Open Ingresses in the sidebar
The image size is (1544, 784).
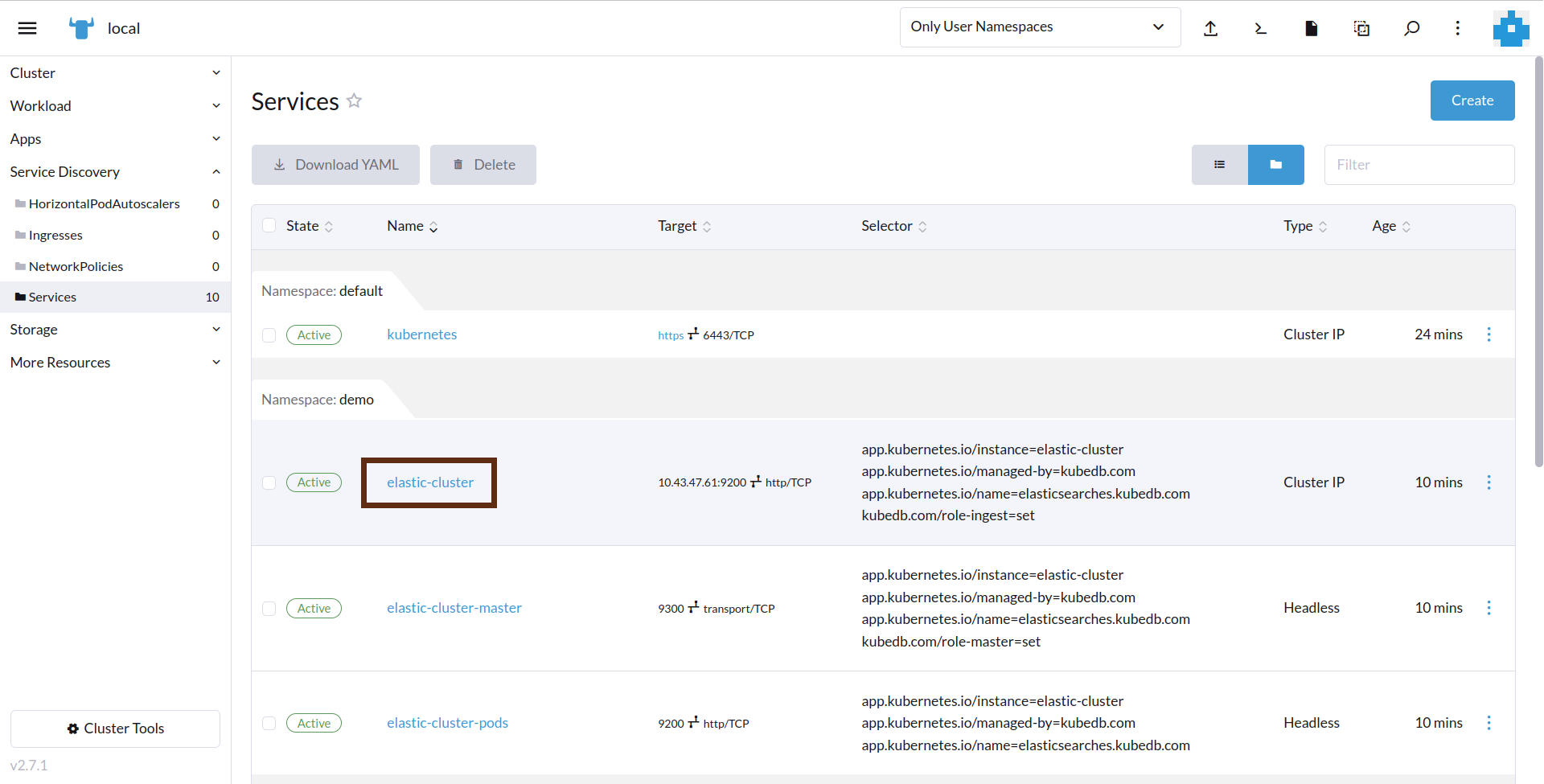pyautogui.click(x=55, y=235)
